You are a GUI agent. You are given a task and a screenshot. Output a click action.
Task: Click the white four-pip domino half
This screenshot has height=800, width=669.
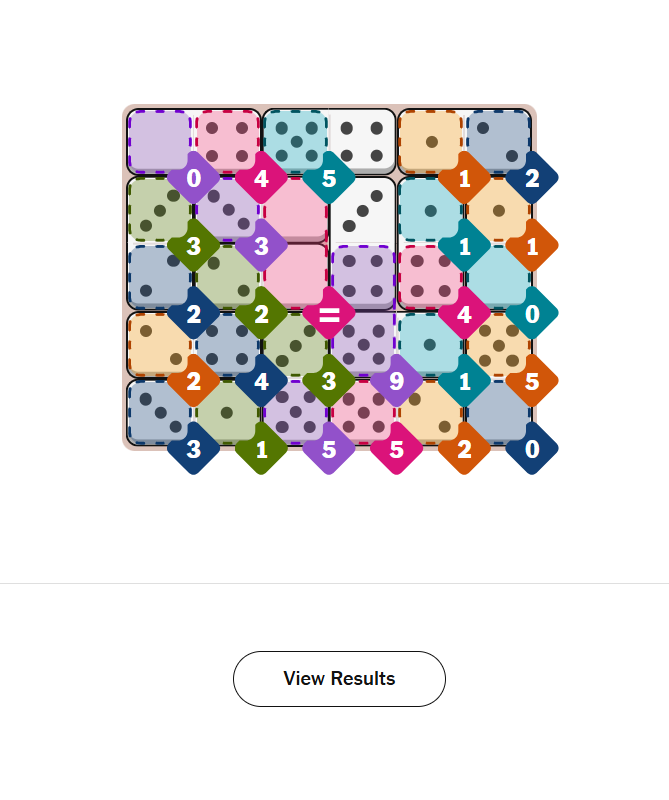(x=363, y=139)
